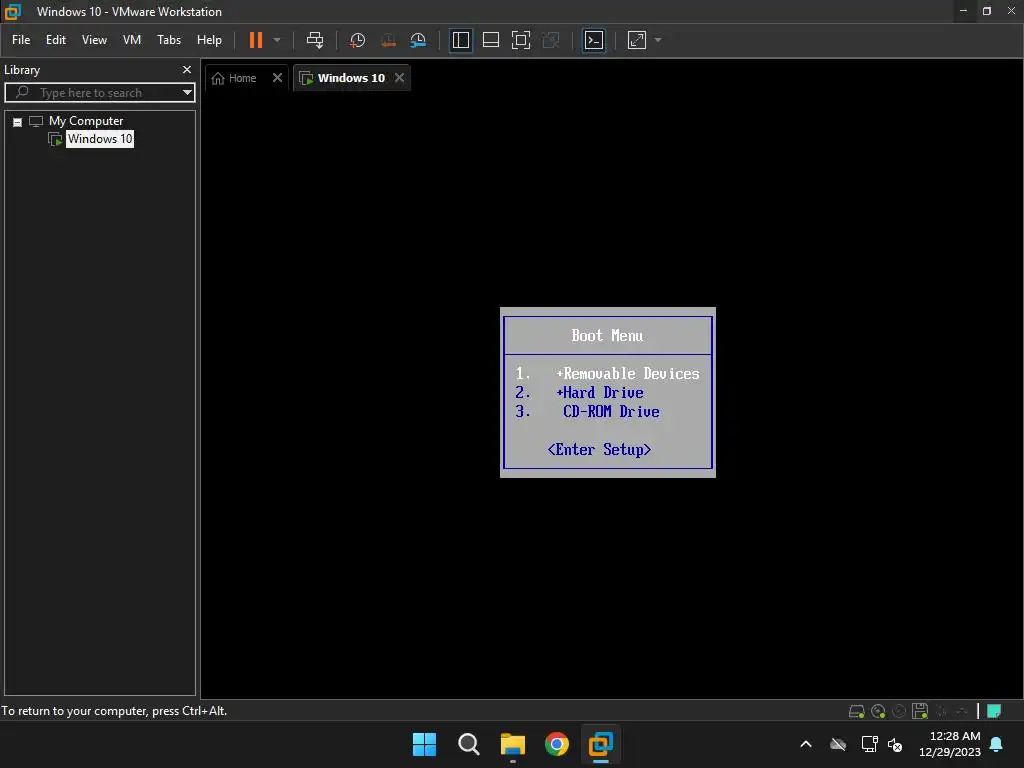Click the OneDrive tray icon
1024x768 pixels.
[838, 744]
